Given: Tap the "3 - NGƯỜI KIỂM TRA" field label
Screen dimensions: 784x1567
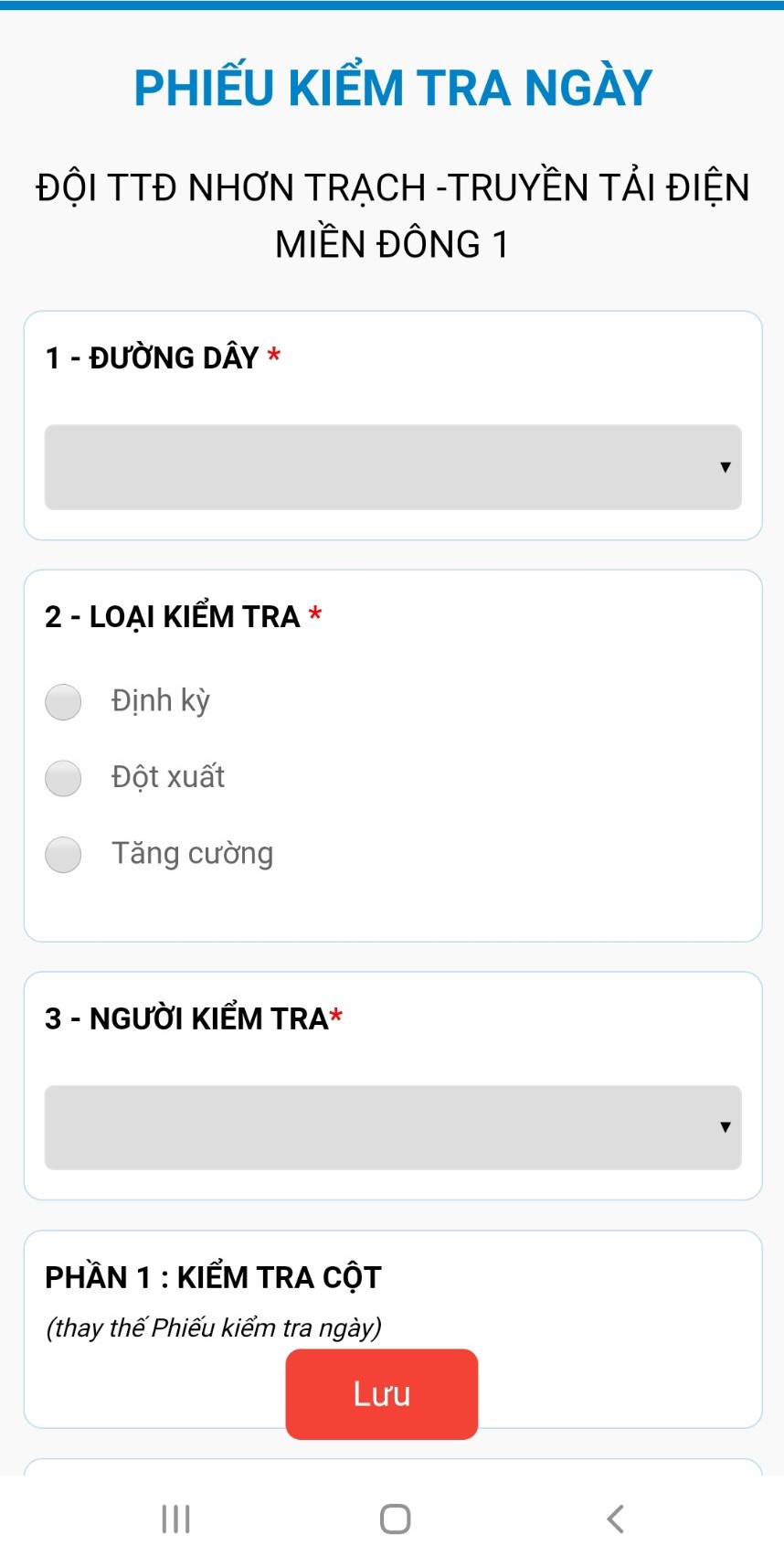Looking at the screenshot, I should (x=186, y=1018).
